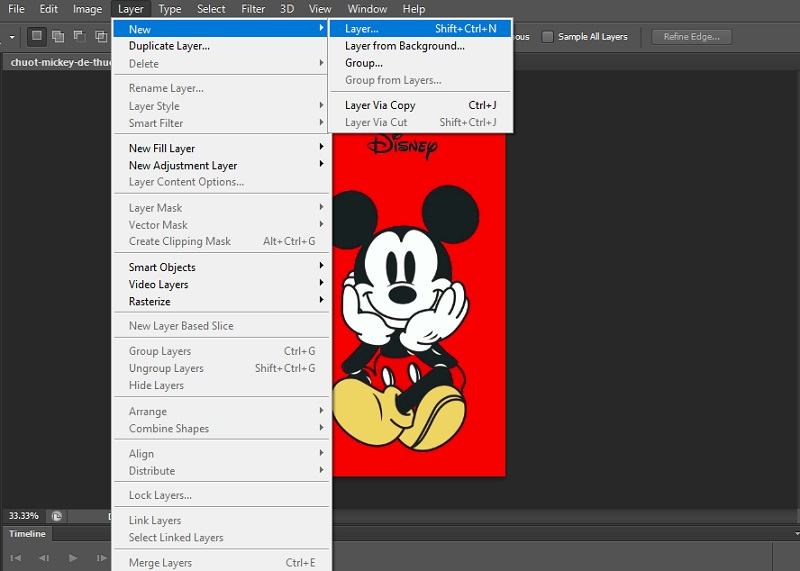Go to first frame in Timeline
This screenshot has height=571, width=800.
[x=15, y=558]
